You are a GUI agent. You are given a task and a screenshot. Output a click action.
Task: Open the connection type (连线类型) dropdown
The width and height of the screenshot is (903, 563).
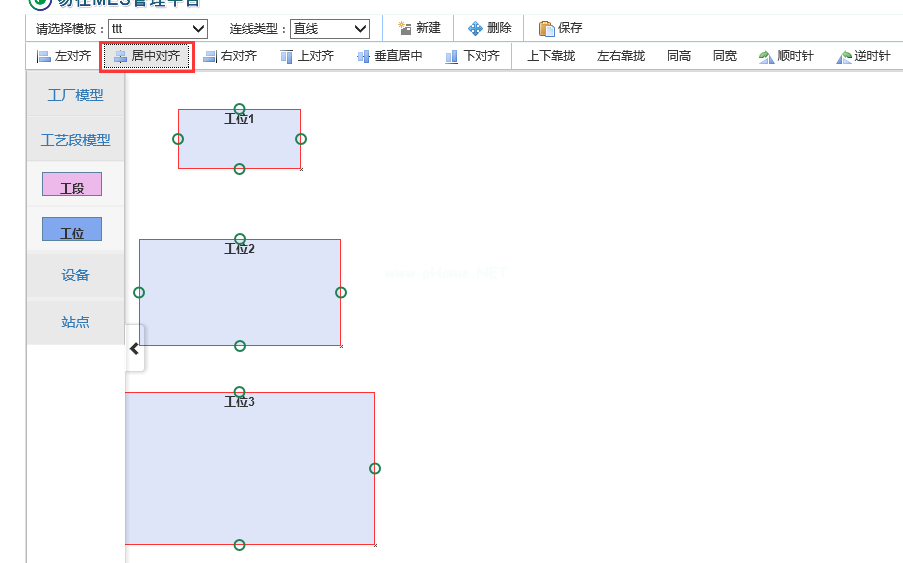330,29
